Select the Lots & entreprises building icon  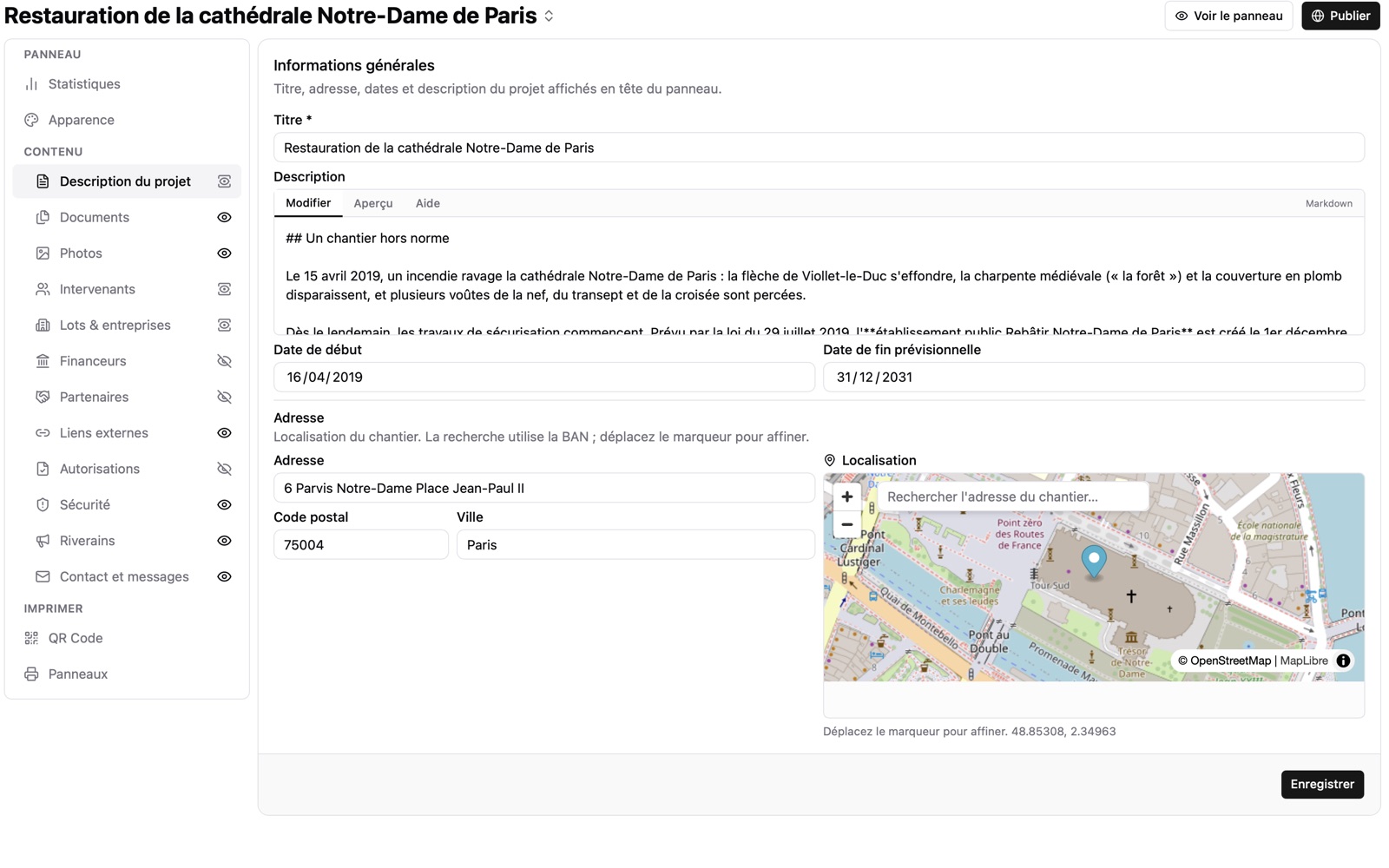[43, 325]
